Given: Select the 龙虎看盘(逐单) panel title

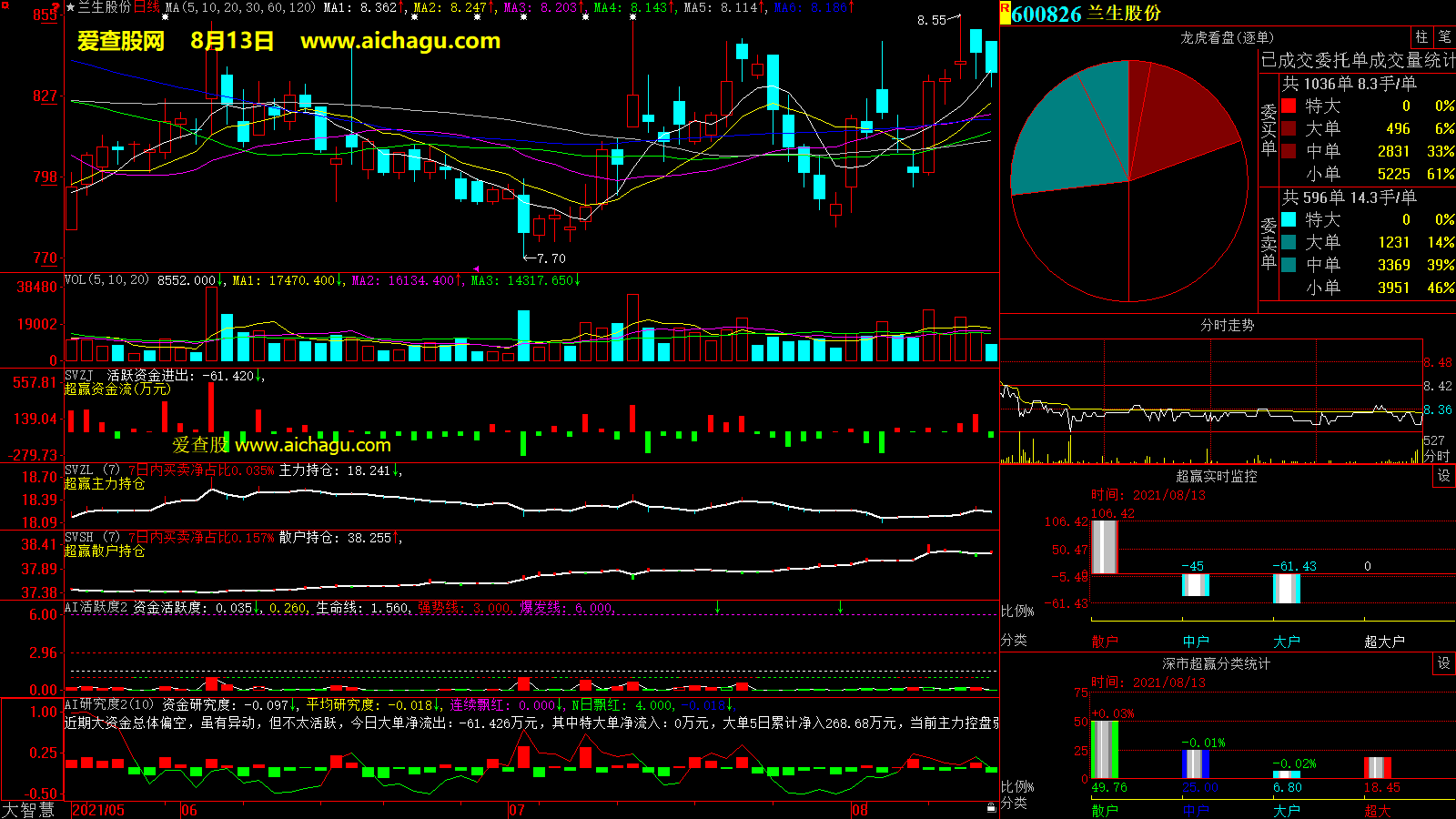Looking at the screenshot, I should click(x=1227, y=37).
